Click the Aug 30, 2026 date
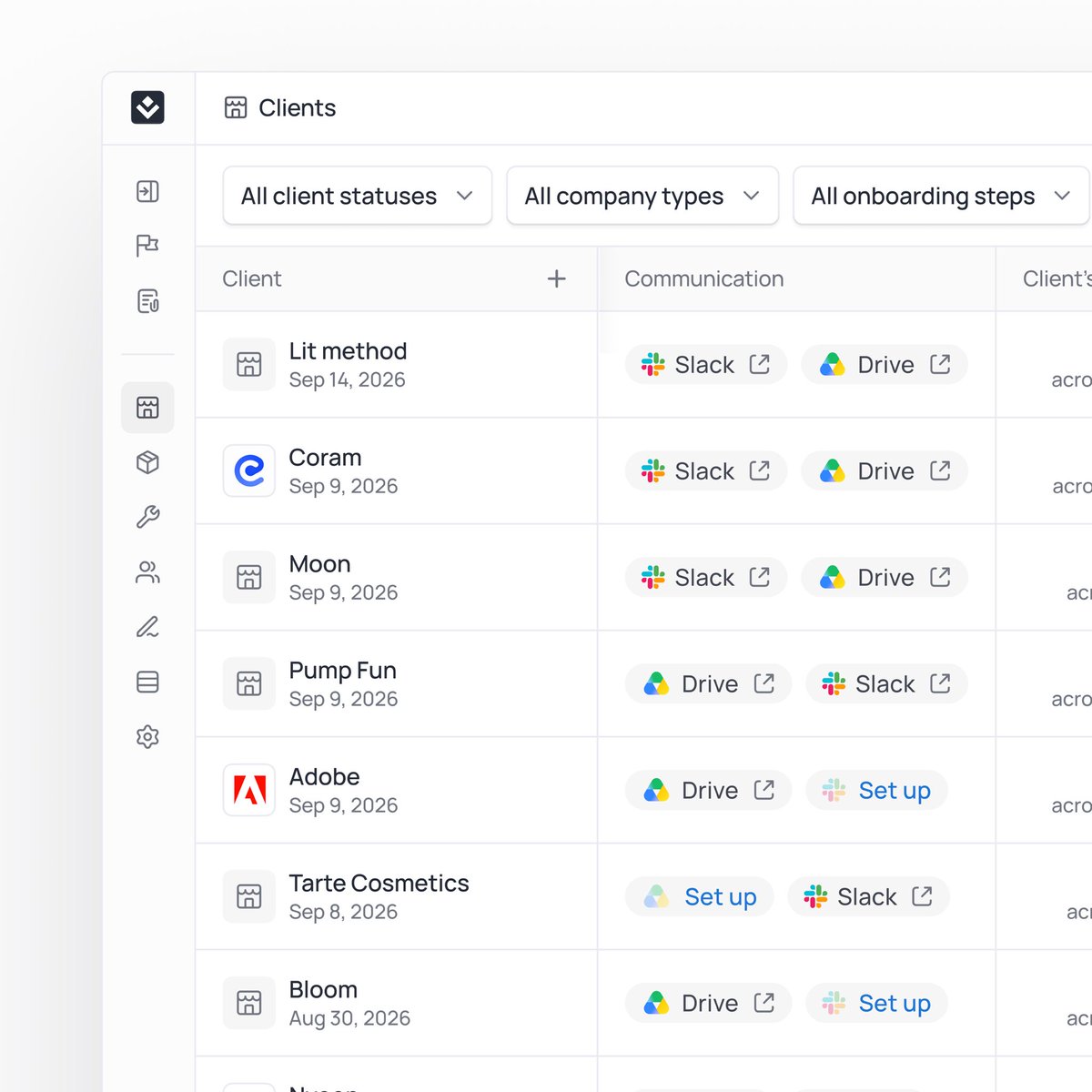 [x=349, y=1018]
